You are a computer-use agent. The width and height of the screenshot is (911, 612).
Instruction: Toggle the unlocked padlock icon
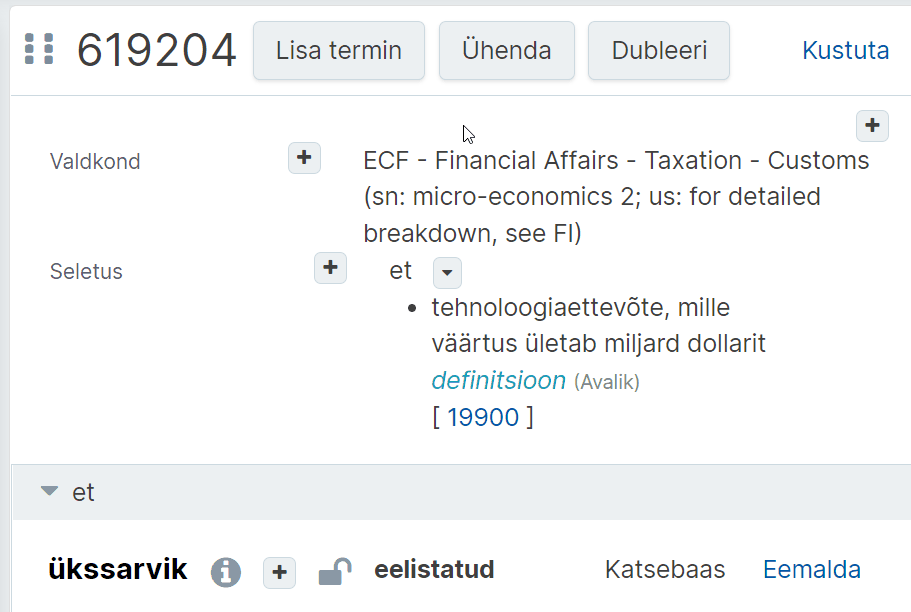[x=335, y=571]
